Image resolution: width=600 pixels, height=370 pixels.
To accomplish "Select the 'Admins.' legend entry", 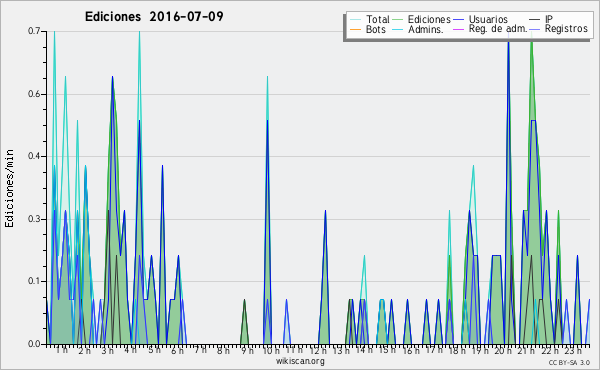I will point(418,29).
